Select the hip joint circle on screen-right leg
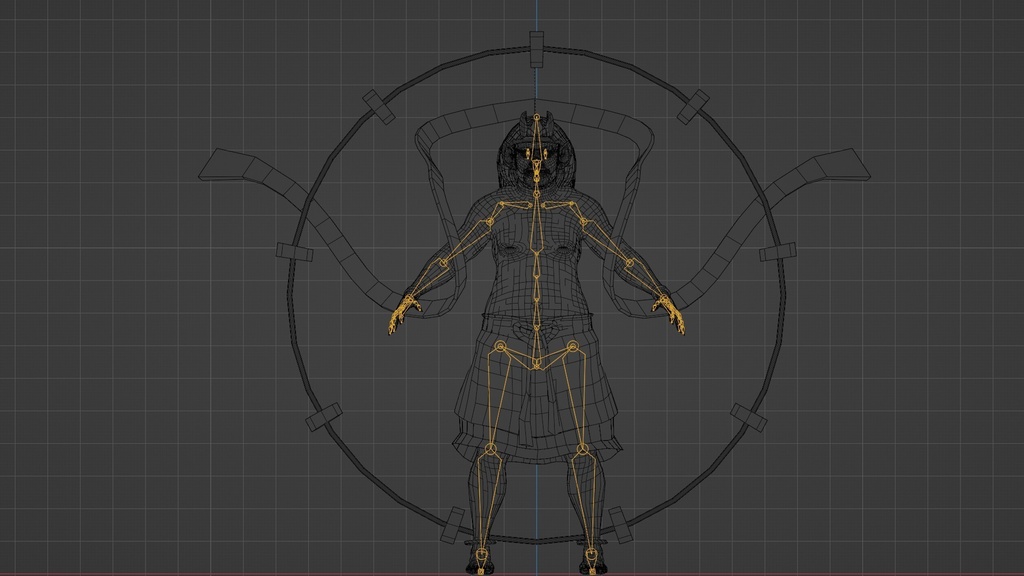1024x576 pixels. pos(573,347)
